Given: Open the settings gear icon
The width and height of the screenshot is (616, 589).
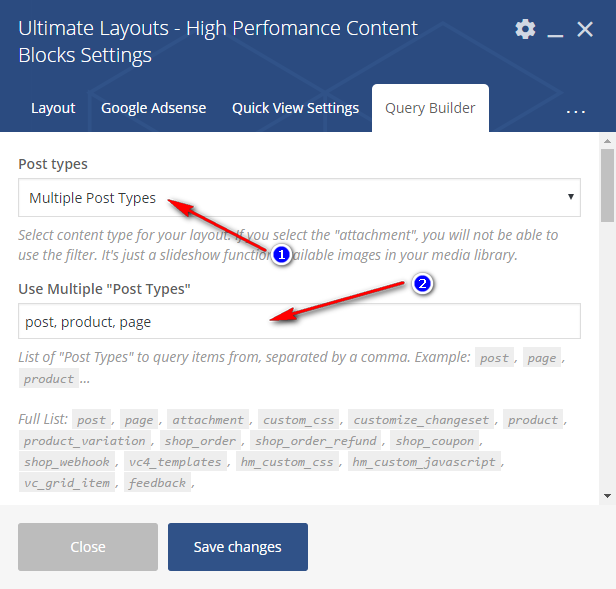Looking at the screenshot, I should pos(525,29).
